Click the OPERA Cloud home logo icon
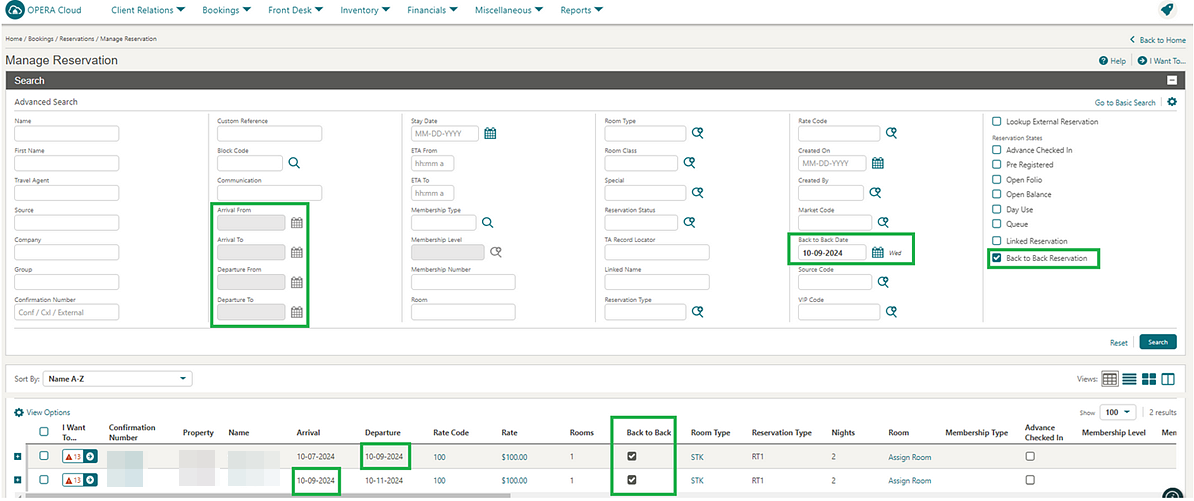Screen dimensions: 1194x501 [14, 10]
